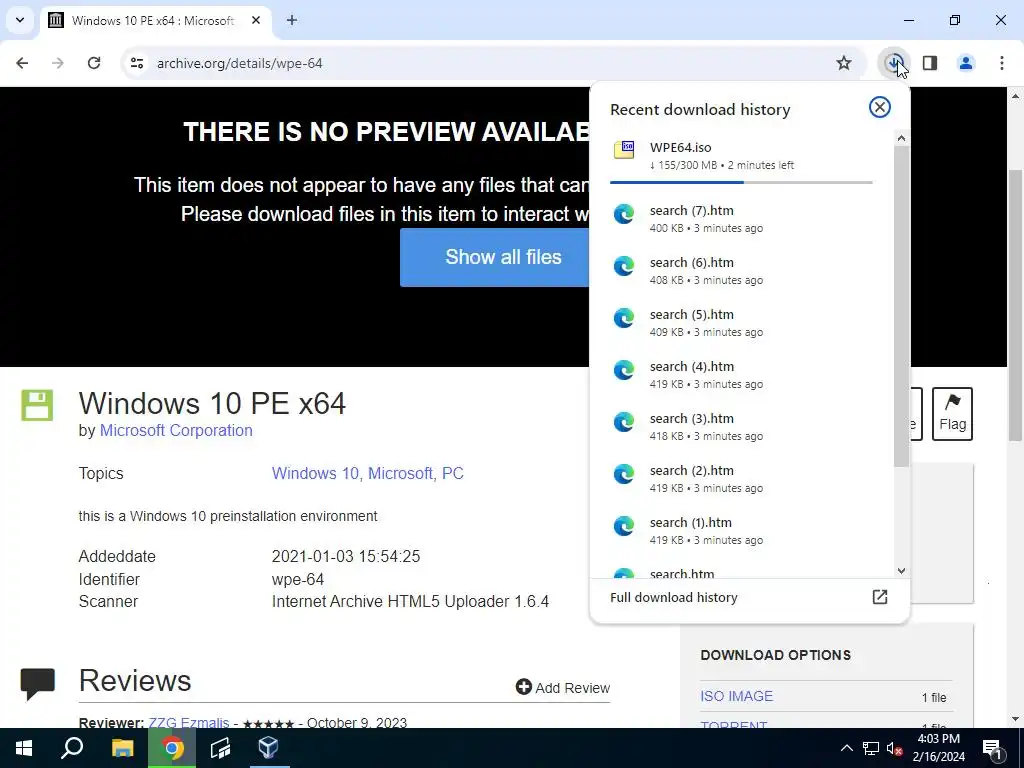Screen dimensions: 1024x768
Task: Open the VirtualBox cube taskbar icon
Action: (x=268, y=748)
